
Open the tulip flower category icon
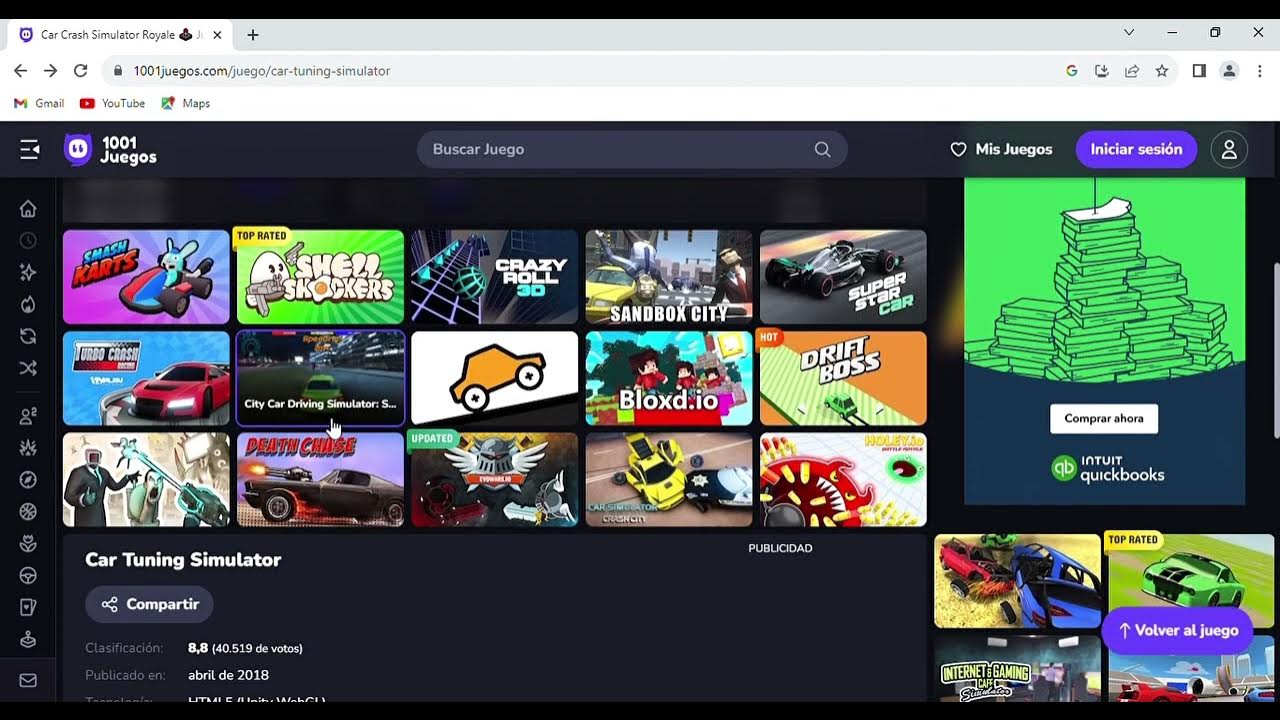[x=28, y=544]
